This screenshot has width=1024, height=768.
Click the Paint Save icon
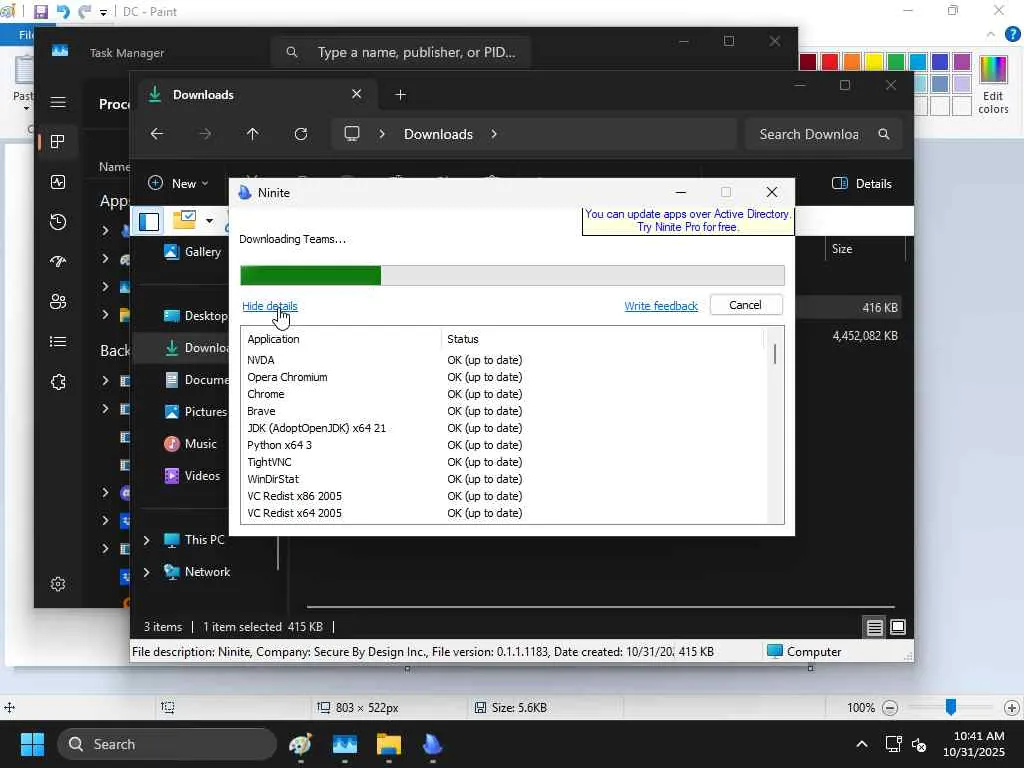pyautogui.click(x=40, y=12)
